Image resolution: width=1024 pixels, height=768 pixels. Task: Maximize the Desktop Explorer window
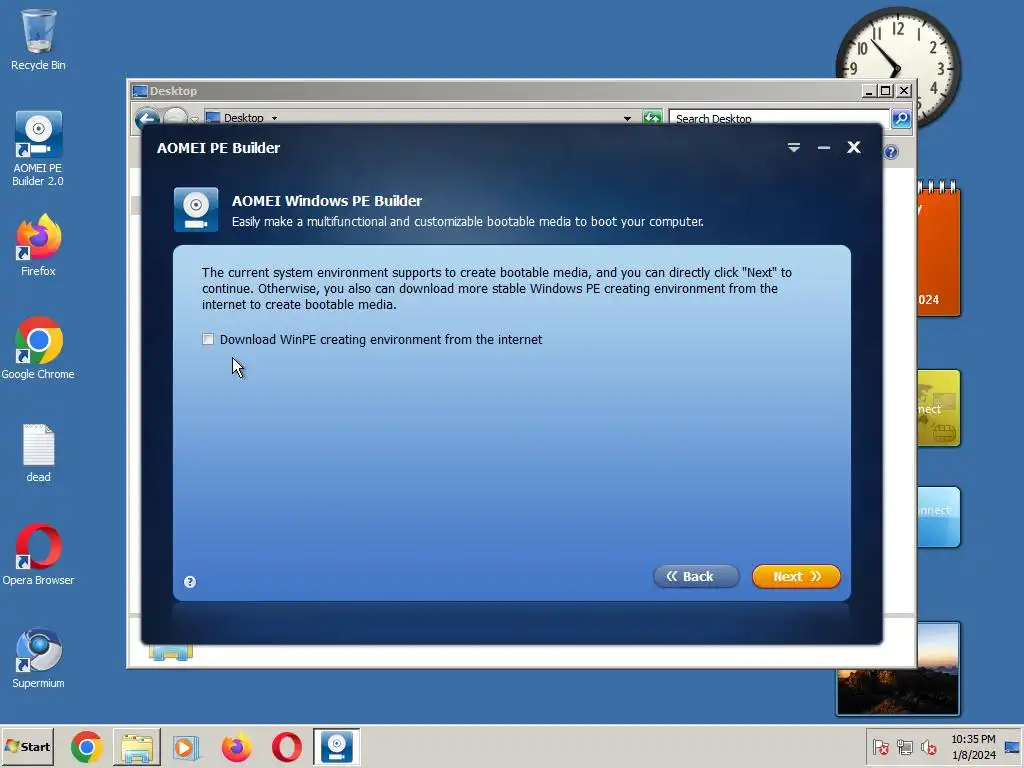click(886, 91)
